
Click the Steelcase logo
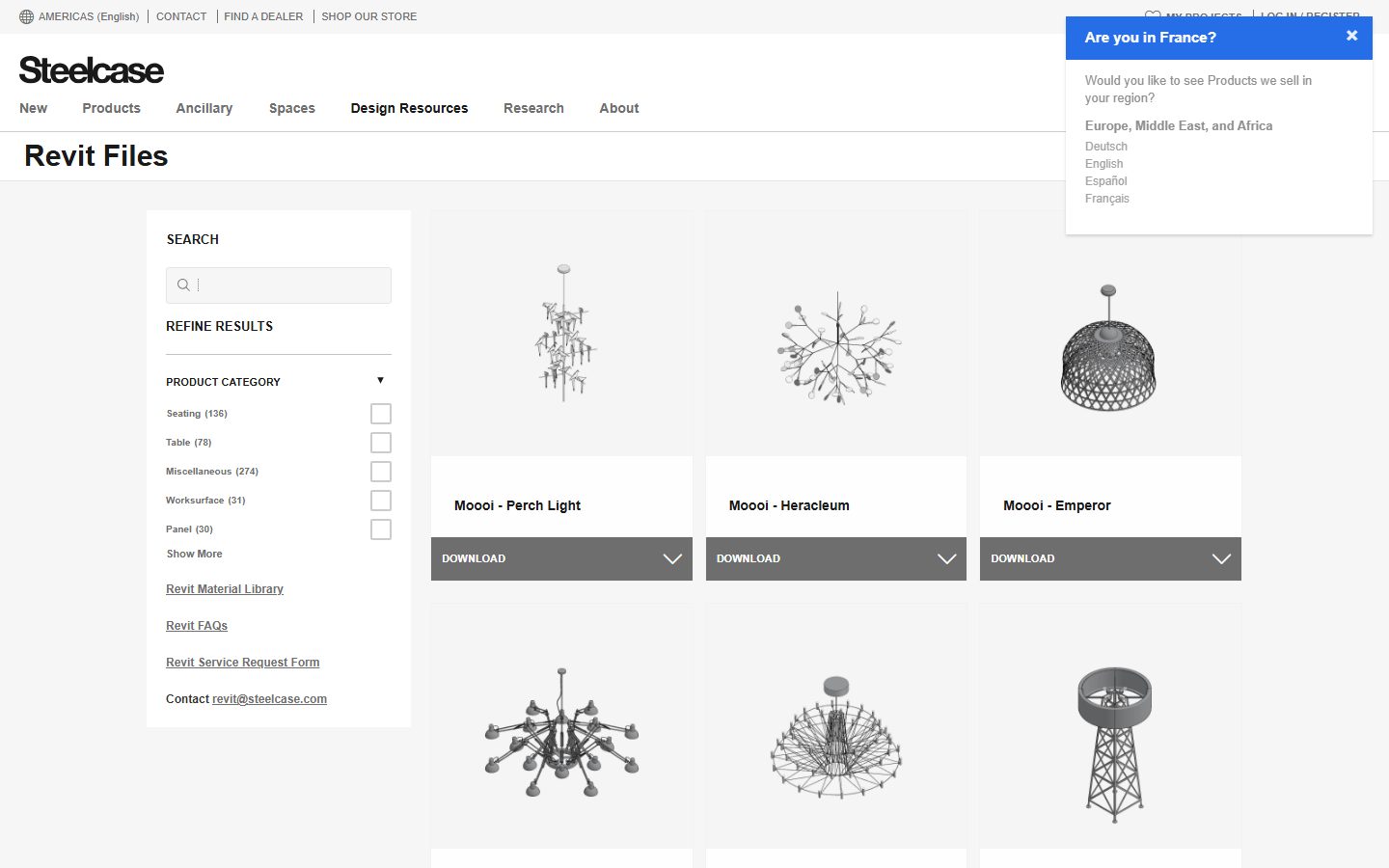[92, 69]
